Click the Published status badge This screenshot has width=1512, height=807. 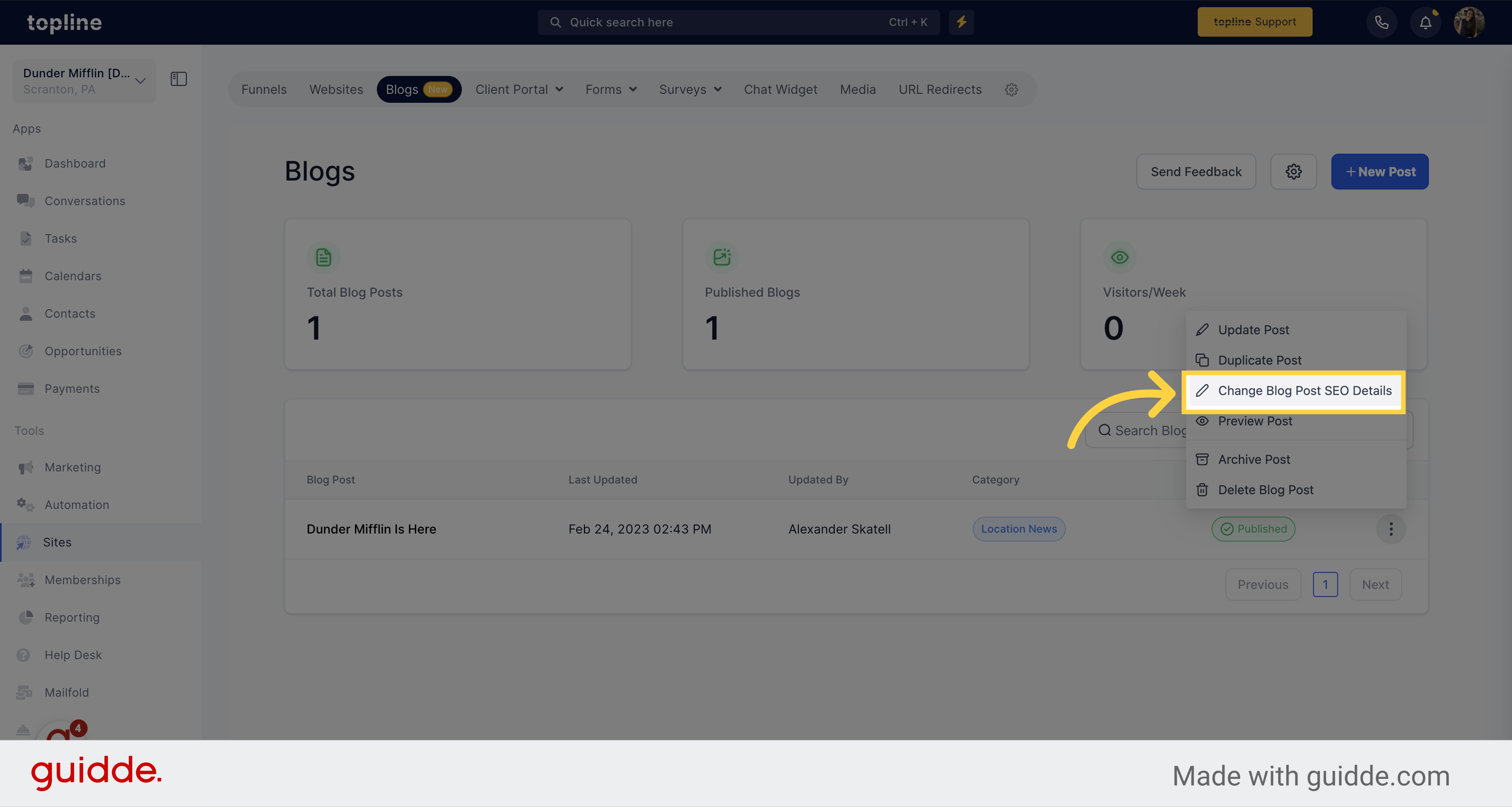point(1254,529)
